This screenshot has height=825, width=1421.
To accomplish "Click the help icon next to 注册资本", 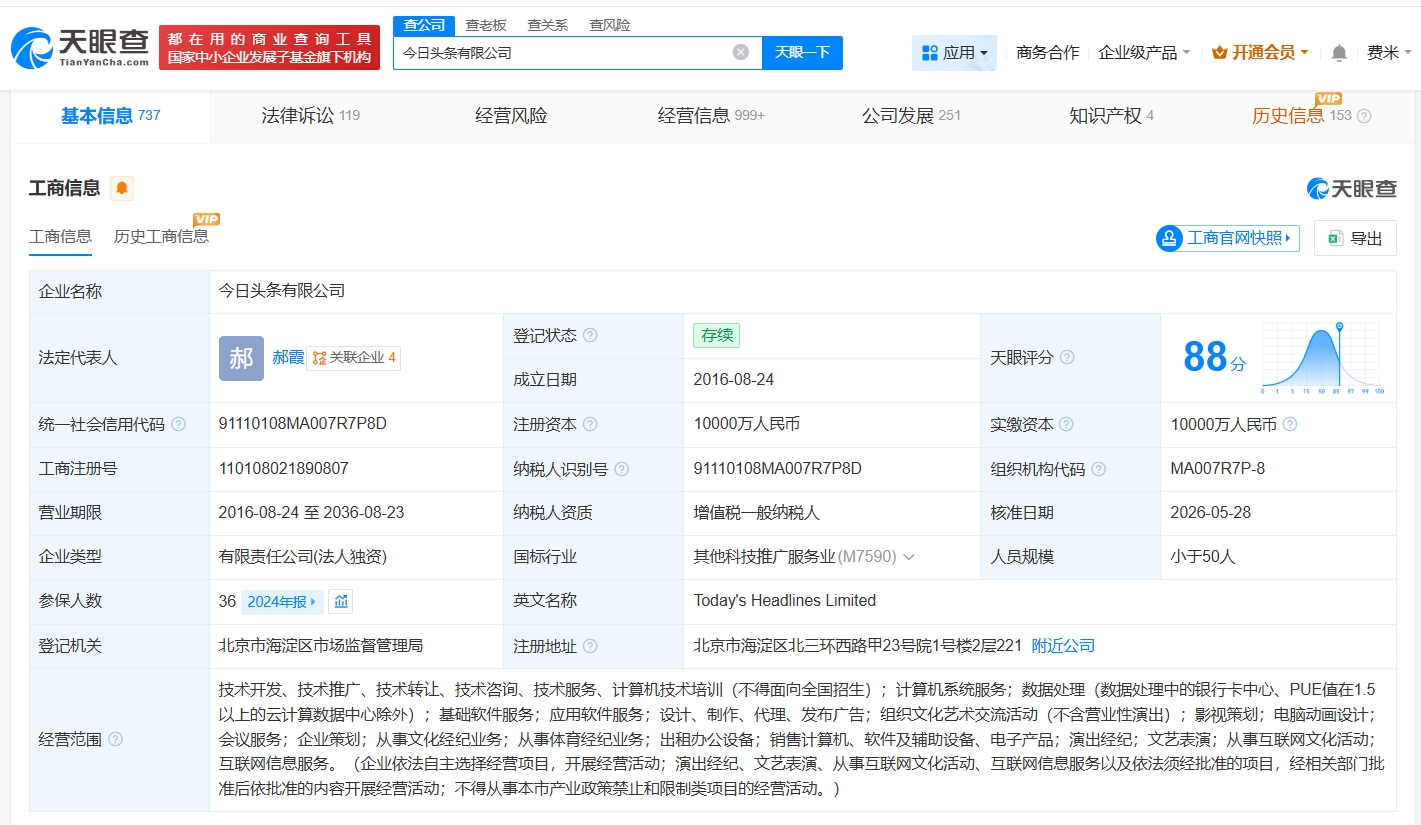I will (590, 424).
